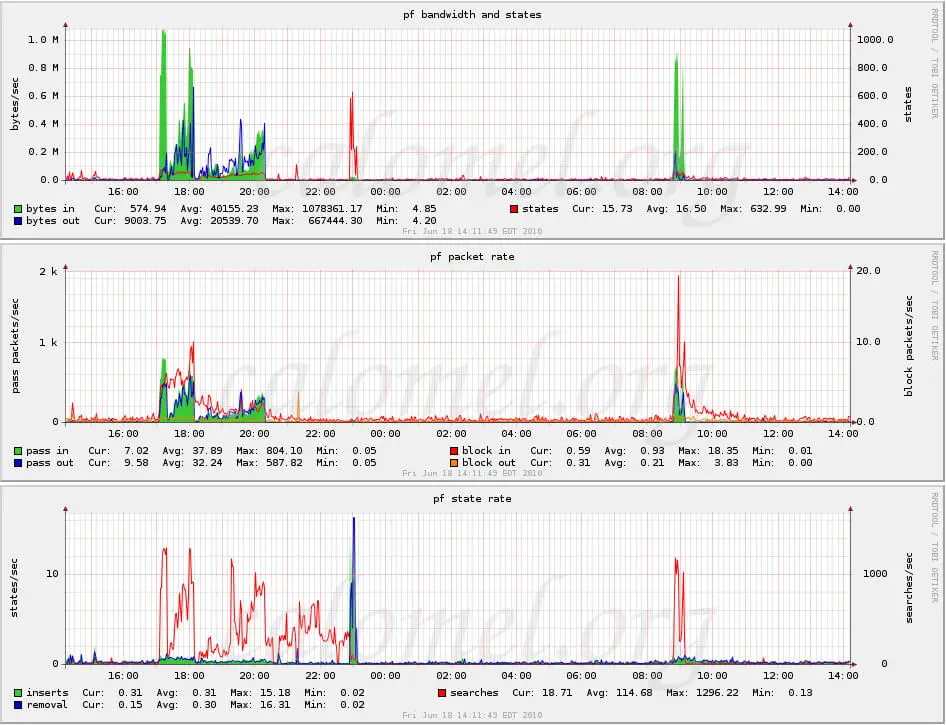Click the '1.0 M' tick on bandwidth graph
946x725 pixels.
[43, 40]
